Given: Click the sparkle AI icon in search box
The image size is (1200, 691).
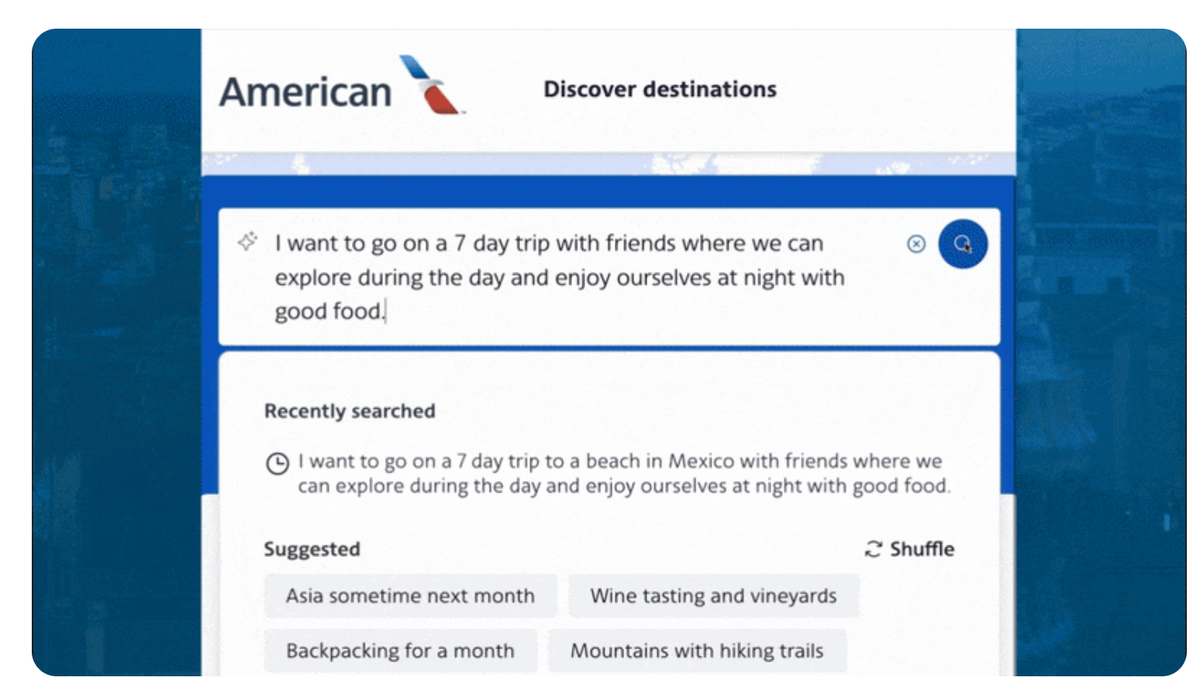Looking at the screenshot, I should 248,242.
